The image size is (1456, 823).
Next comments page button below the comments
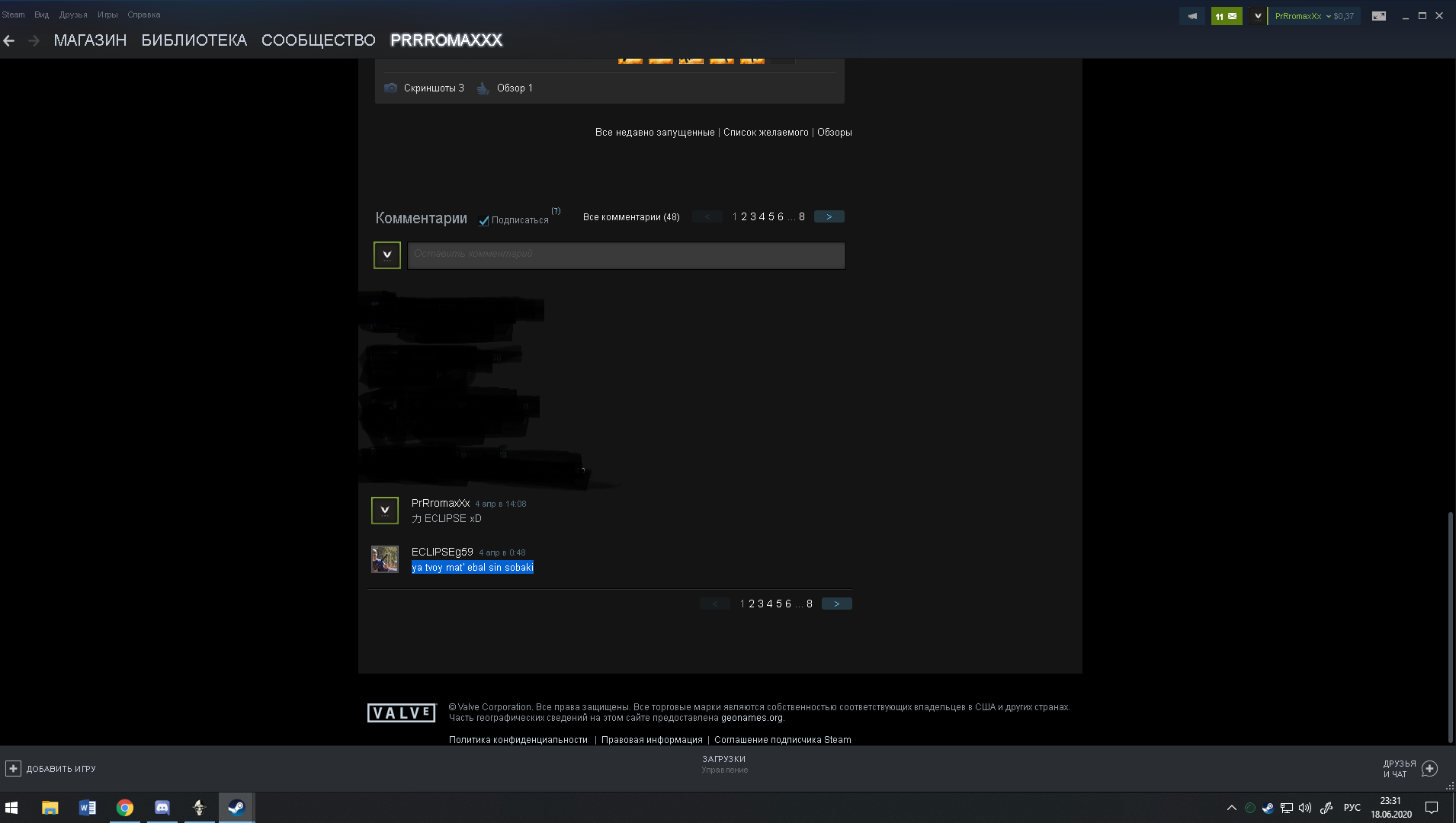point(837,604)
